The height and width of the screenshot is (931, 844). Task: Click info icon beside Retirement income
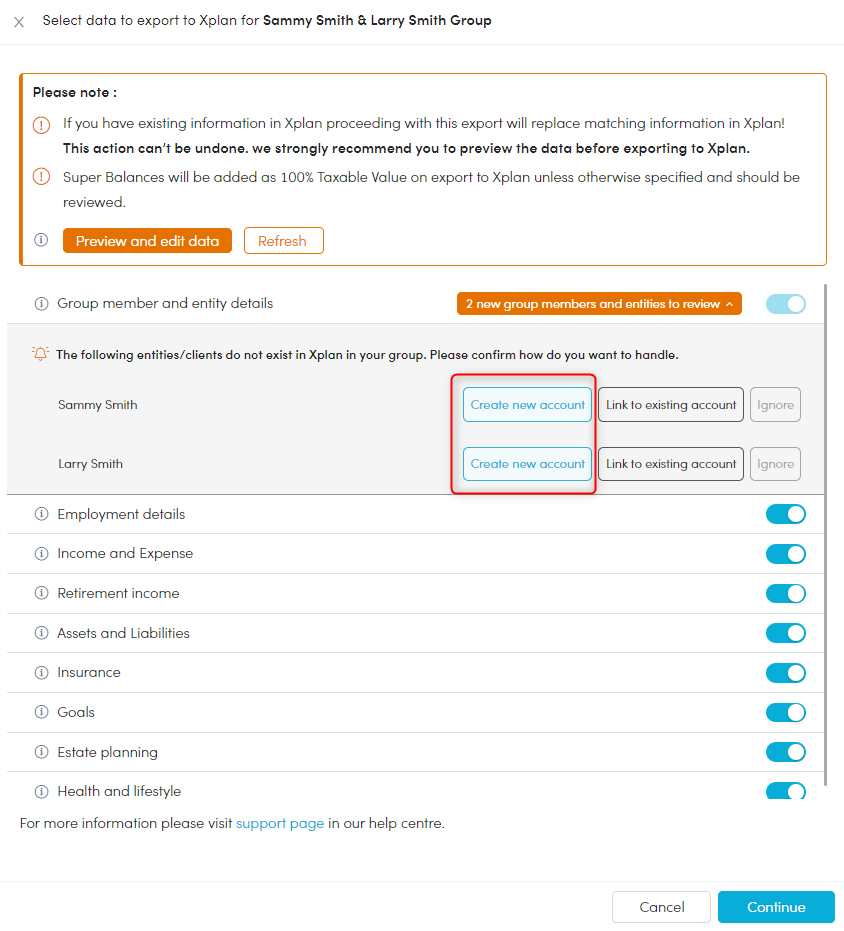pos(41,593)
